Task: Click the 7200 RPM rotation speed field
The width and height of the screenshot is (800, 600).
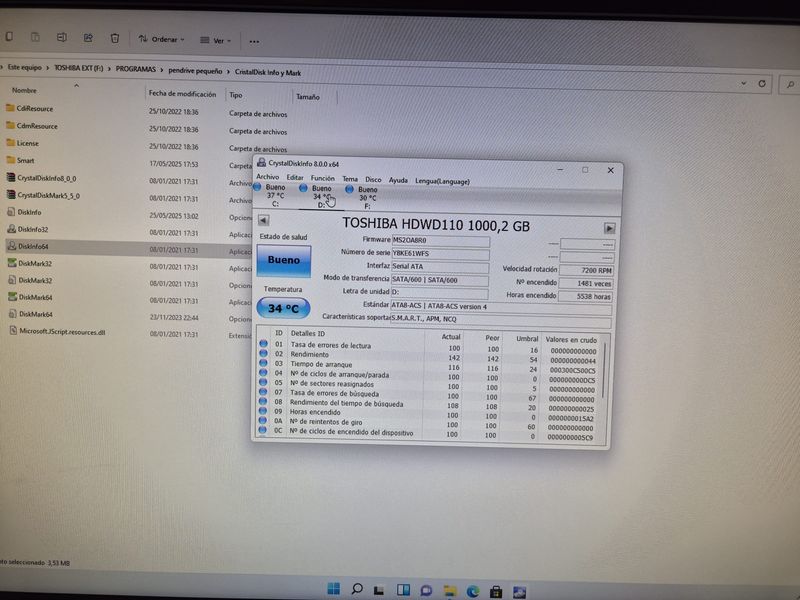Action: (586, 270)
